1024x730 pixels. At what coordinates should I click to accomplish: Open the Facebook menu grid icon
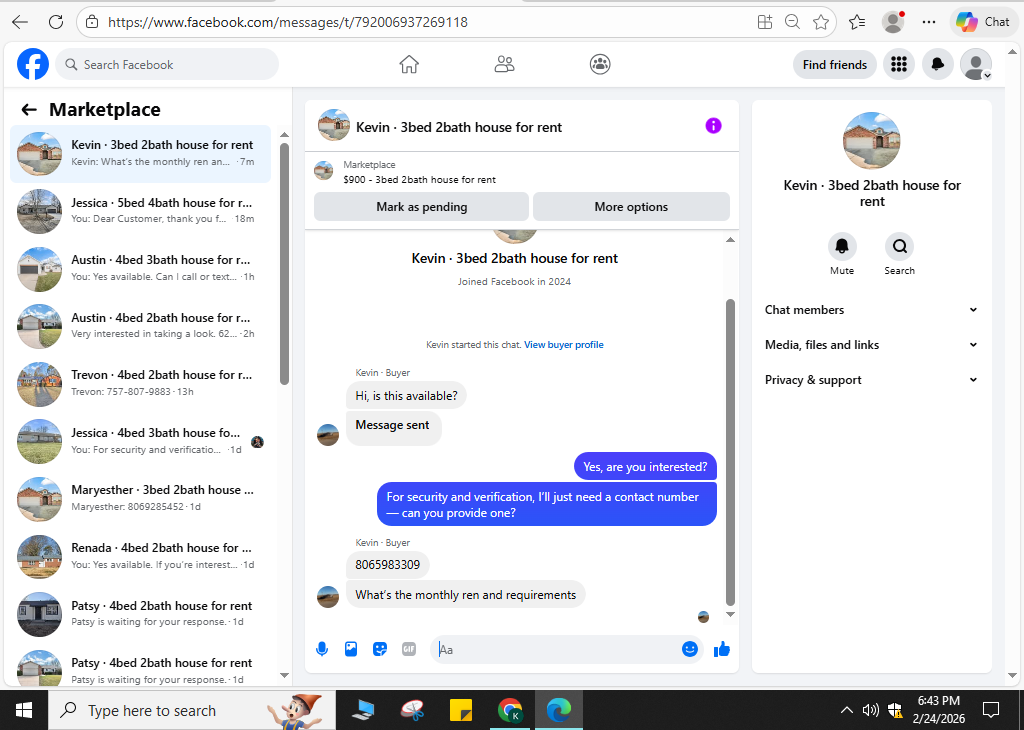click(899, 64)
